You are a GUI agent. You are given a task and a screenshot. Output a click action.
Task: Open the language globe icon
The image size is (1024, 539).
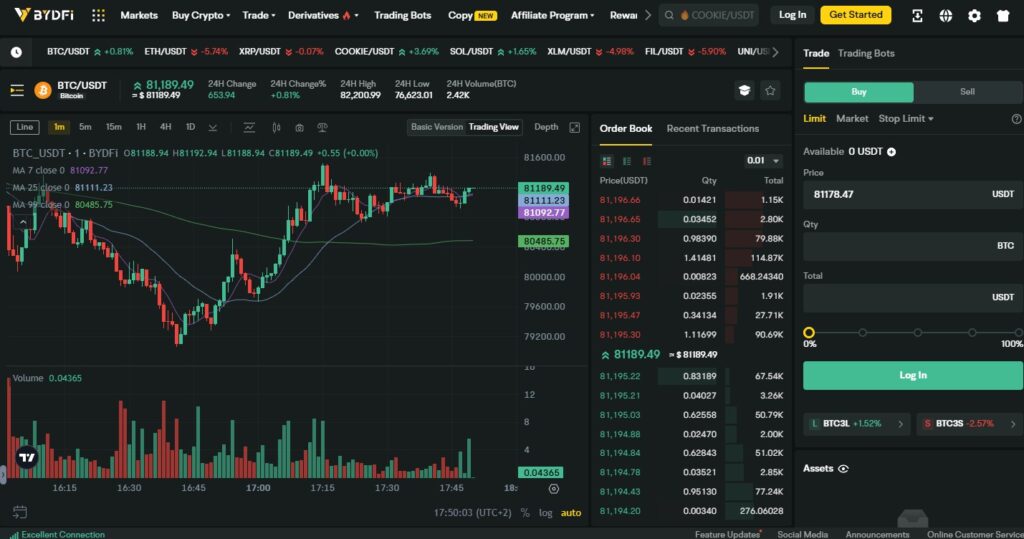click(946, 15)
